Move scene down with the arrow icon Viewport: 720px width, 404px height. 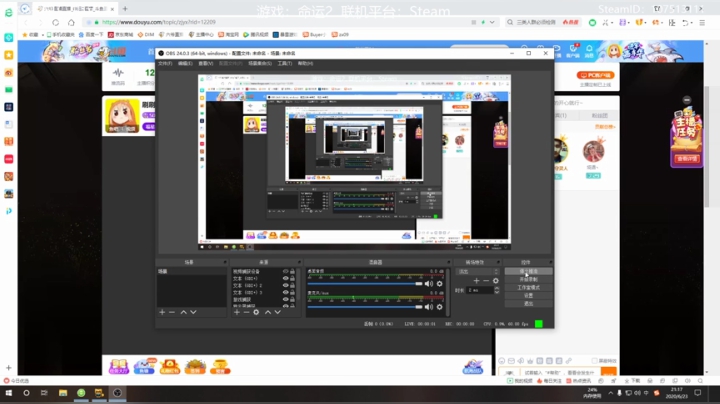pos(193,312)
